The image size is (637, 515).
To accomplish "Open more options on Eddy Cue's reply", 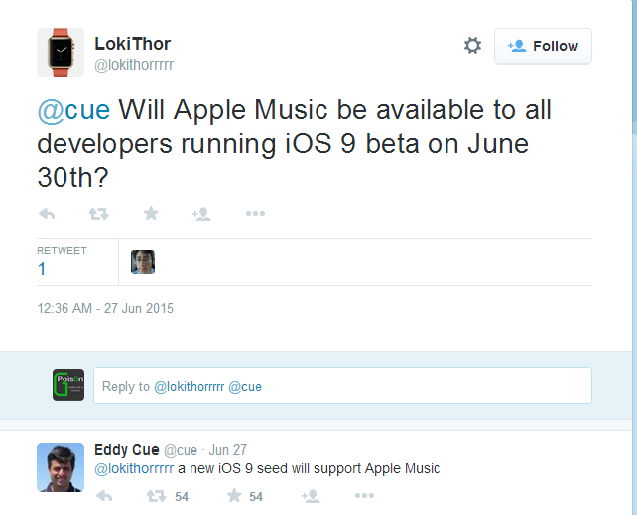I will point(364,496).
